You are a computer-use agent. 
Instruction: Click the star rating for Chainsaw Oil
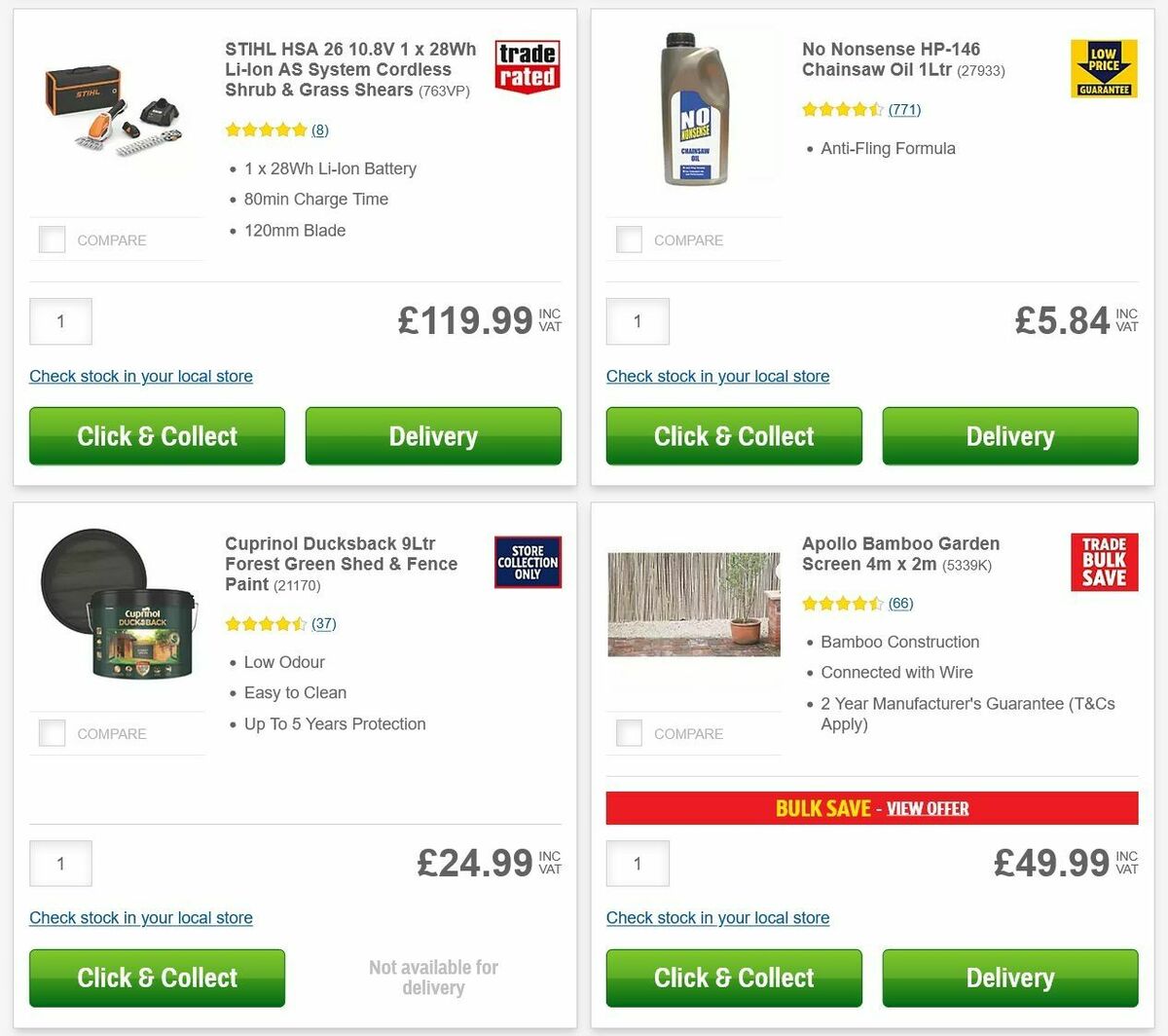pos(840,109)
